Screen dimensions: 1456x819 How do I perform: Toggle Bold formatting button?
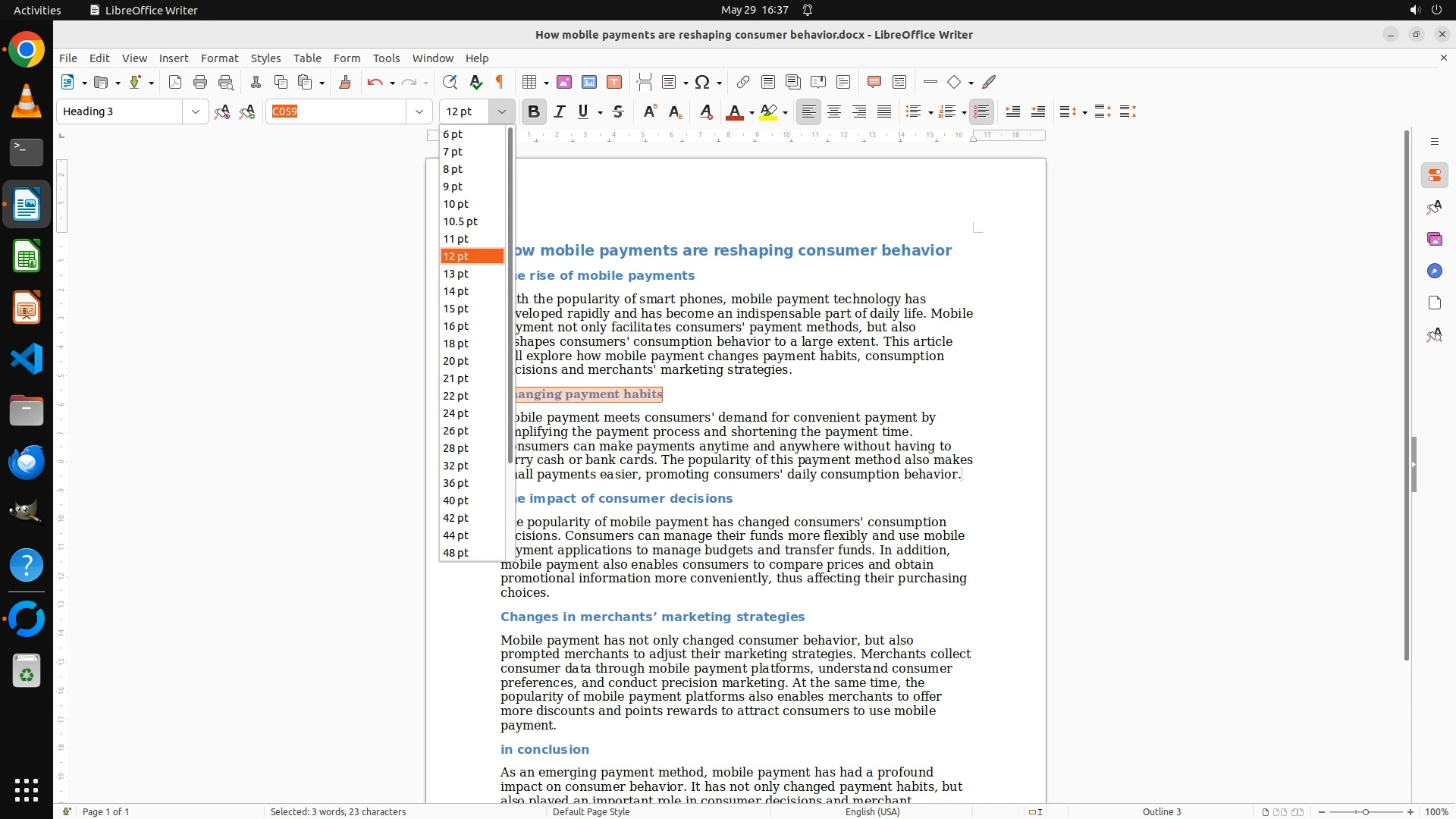(534, 111)
